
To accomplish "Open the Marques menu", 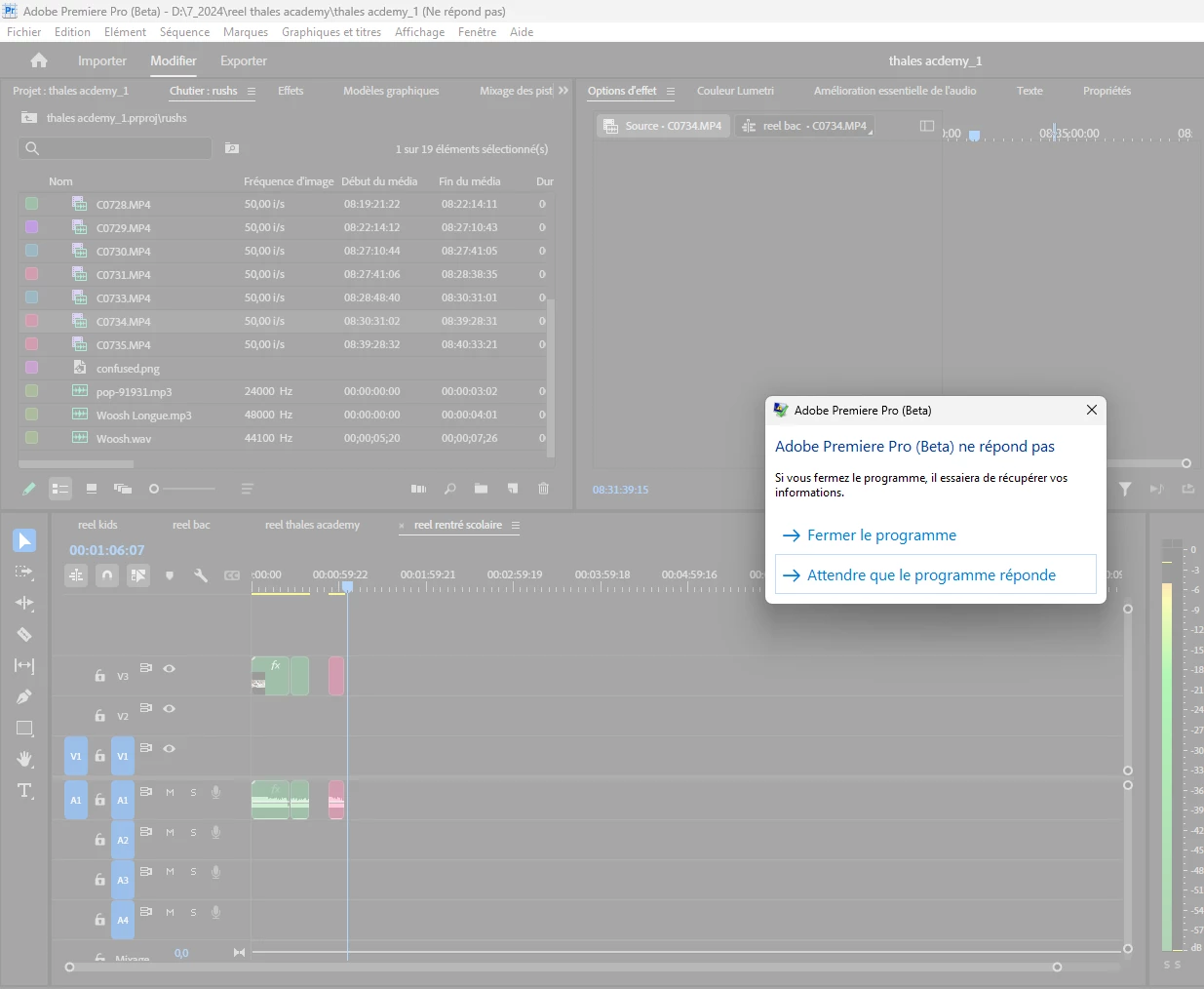I will pyautogui.click(x=246, y=32).
